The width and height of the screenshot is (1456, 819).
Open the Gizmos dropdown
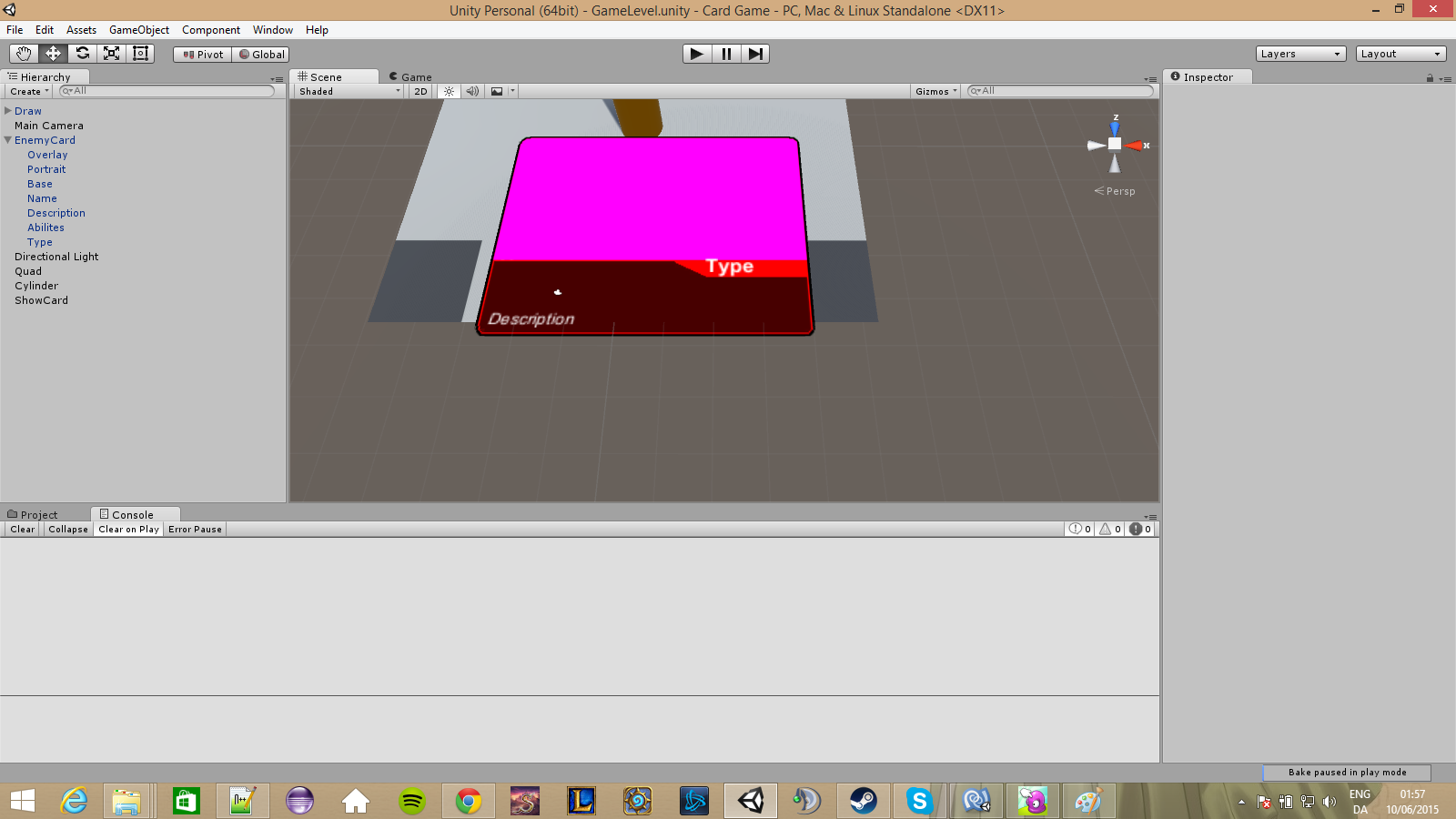point(936,91)
